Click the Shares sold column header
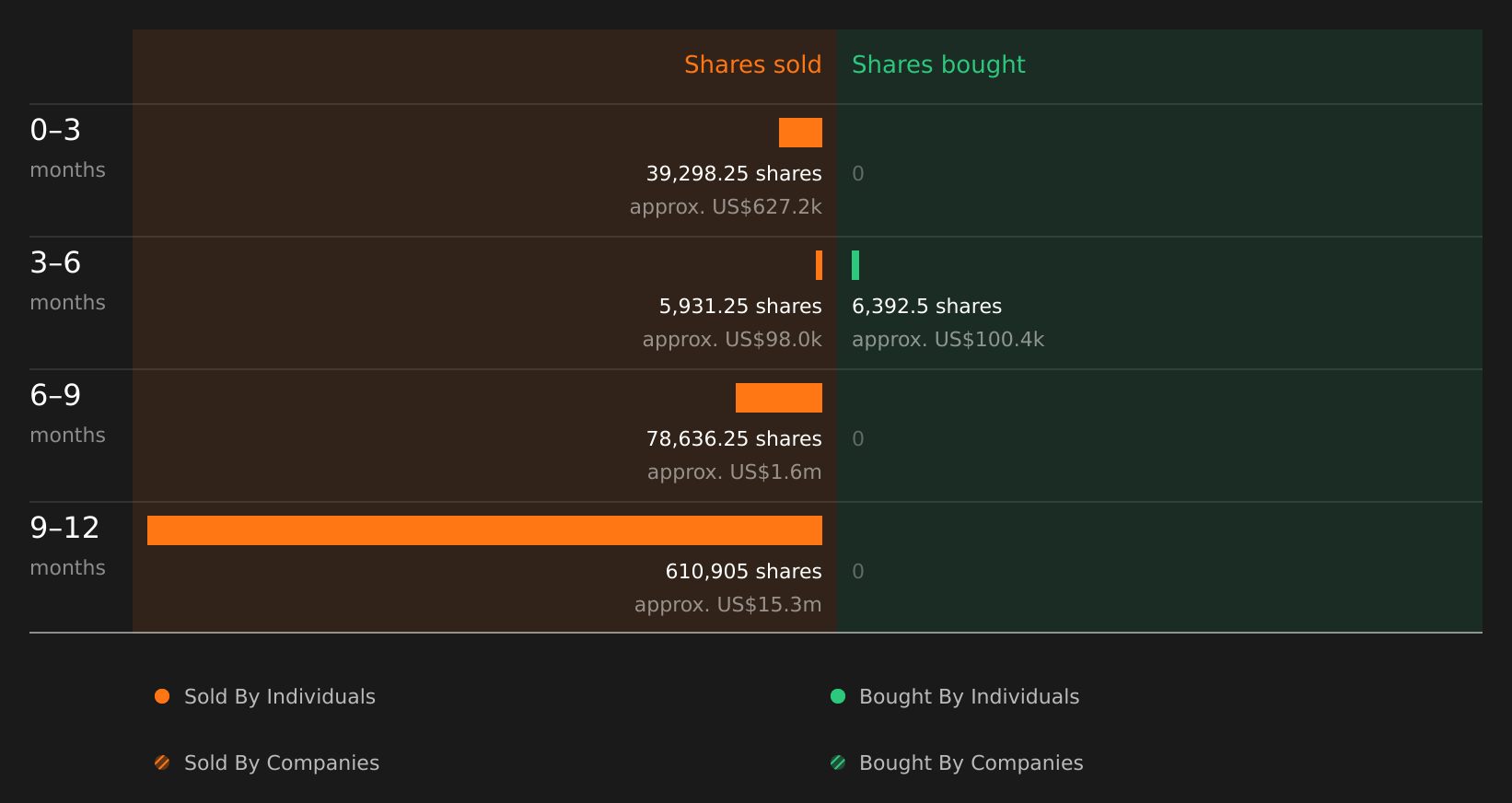1512x803 pixels. [x=753, y=64]
